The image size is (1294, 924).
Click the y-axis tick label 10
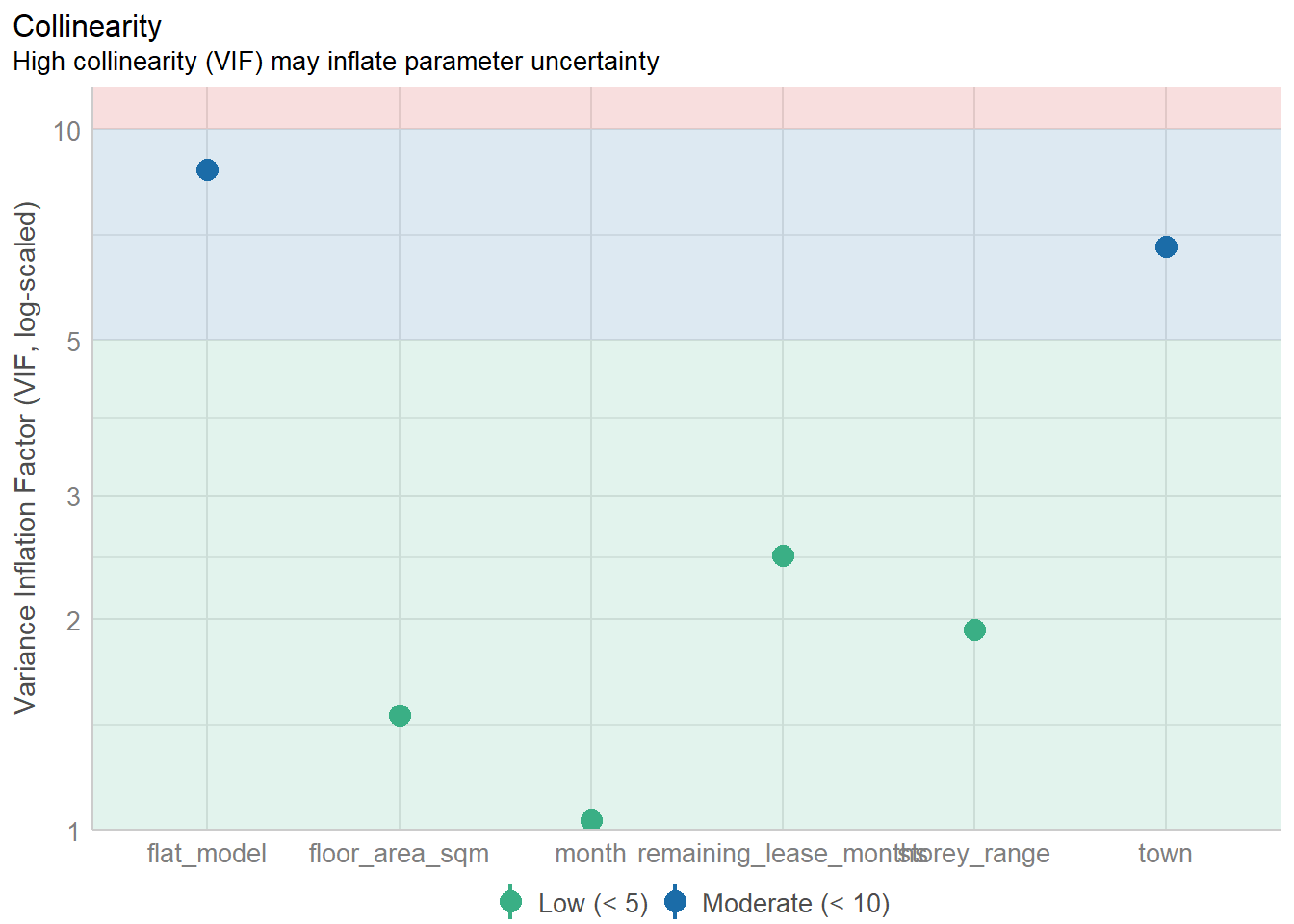[x=66, y=131]
